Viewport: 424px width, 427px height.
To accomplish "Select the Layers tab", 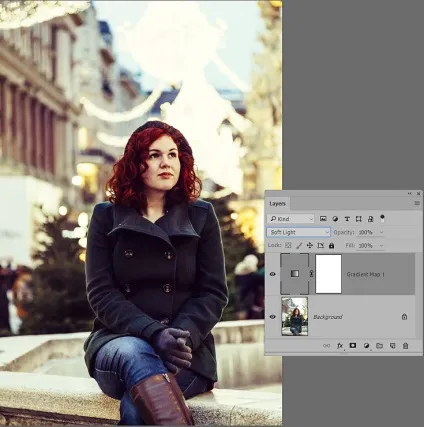I will point(277,204).
